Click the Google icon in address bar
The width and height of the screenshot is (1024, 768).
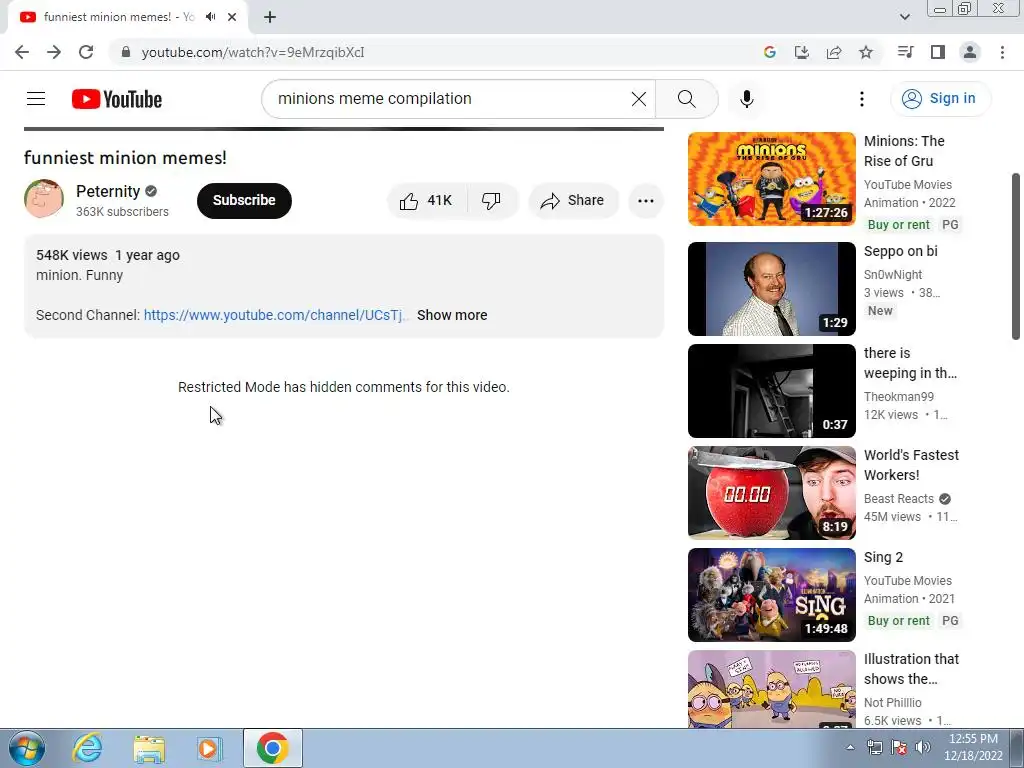point(769,52)
